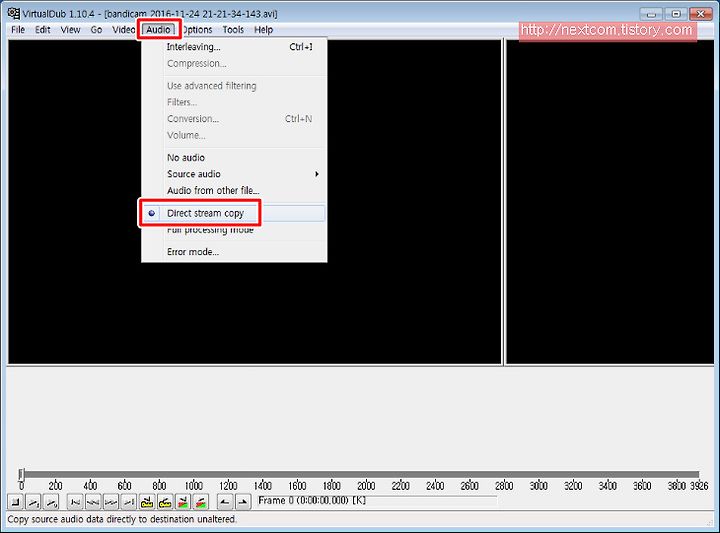The height and width of the screenshot is (533, 720).
Task: Close the open Audio menu
Action: [158, 30]
